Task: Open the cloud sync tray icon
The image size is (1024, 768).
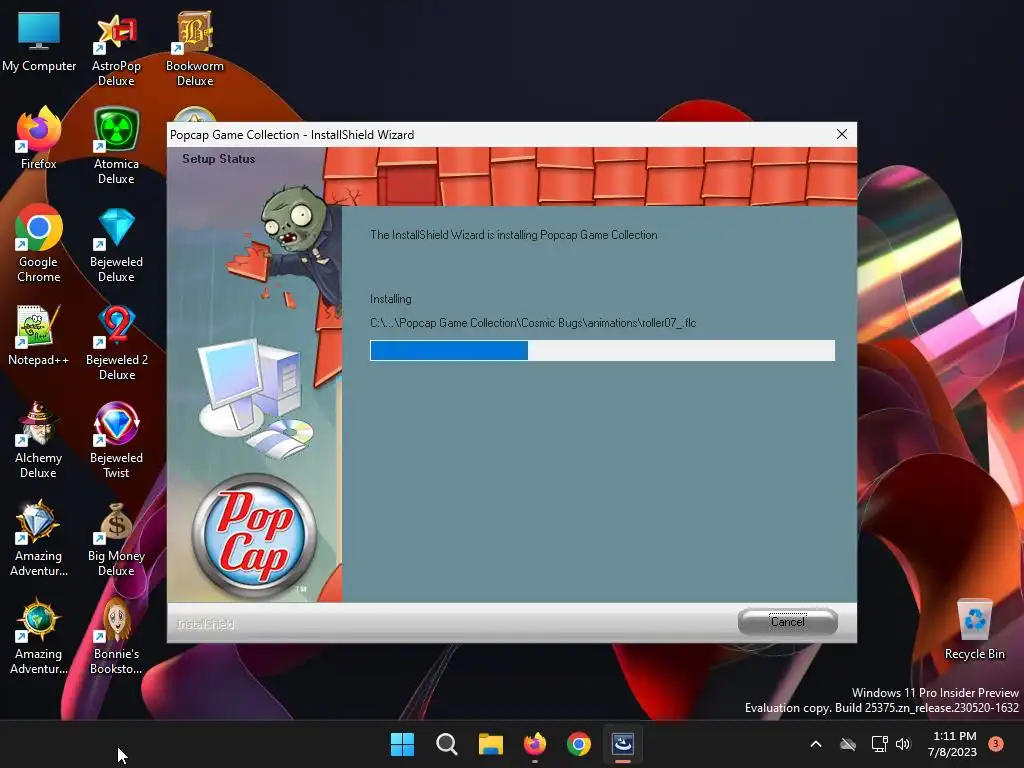Action: click(848, 744)
